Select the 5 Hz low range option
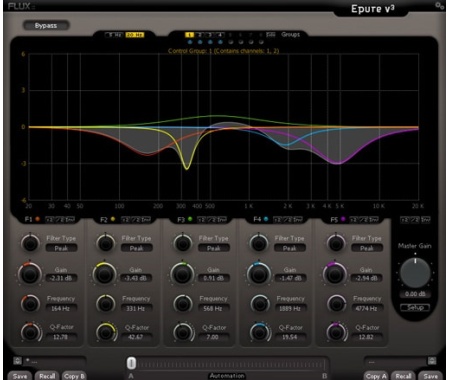Screen dimensions: 450x380 point(114,35)
